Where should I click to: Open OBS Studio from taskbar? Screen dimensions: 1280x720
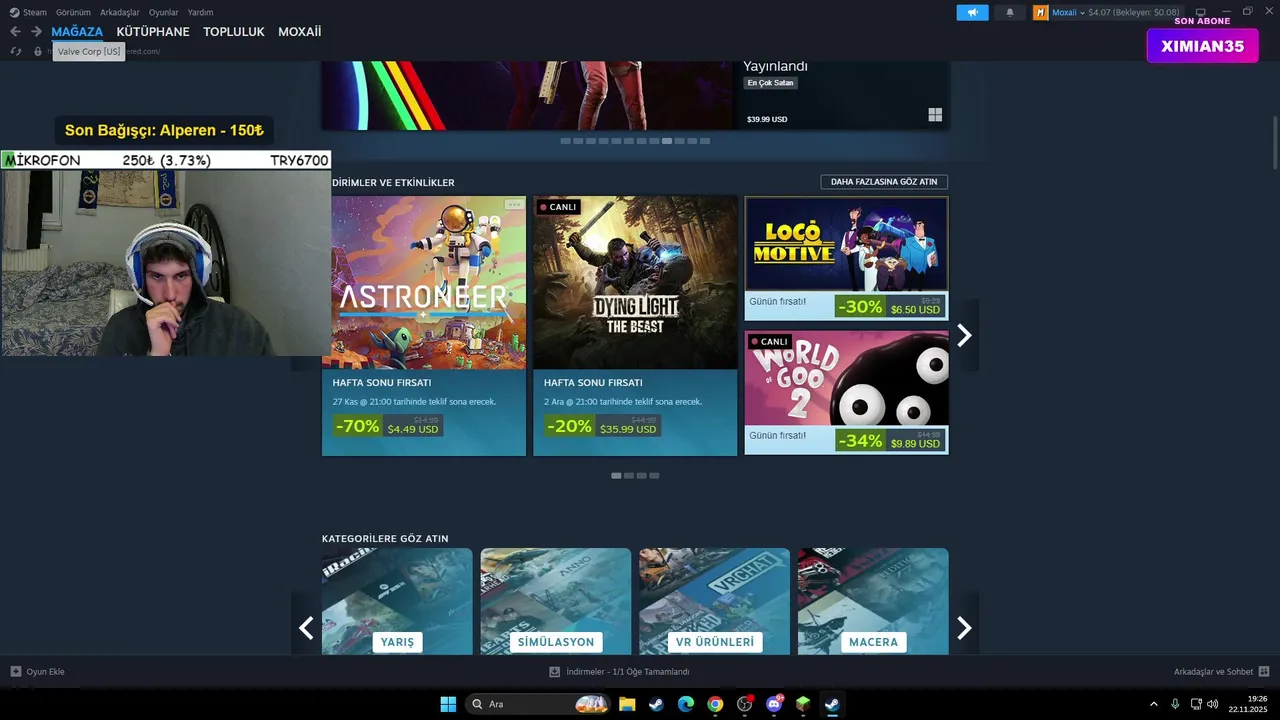click(x=745, y=704)
